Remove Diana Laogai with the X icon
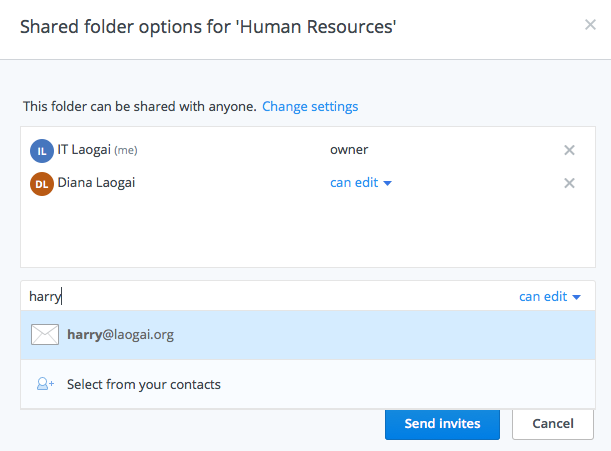 (x=569, y=183)
